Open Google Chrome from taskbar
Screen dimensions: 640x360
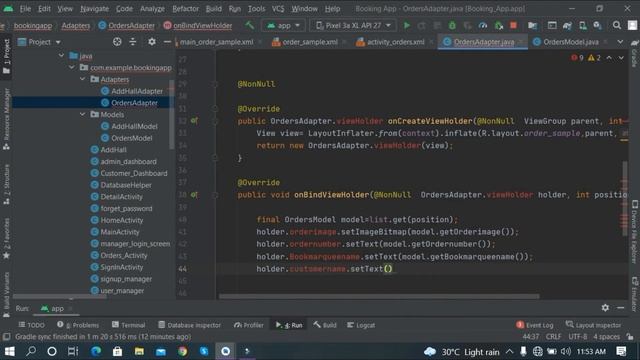coord(182,351)
